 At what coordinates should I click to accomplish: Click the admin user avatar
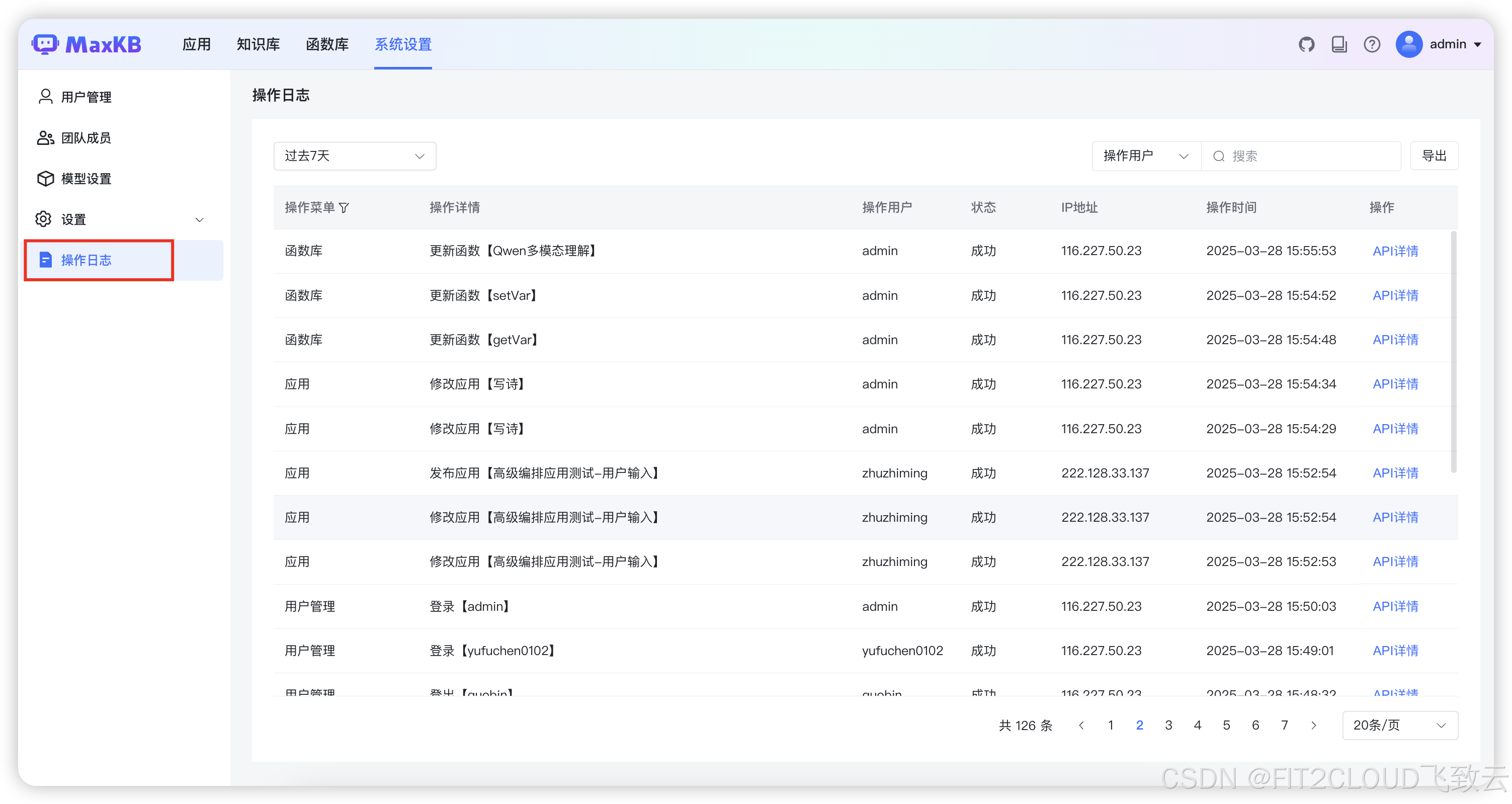(x=1409, y=44)
